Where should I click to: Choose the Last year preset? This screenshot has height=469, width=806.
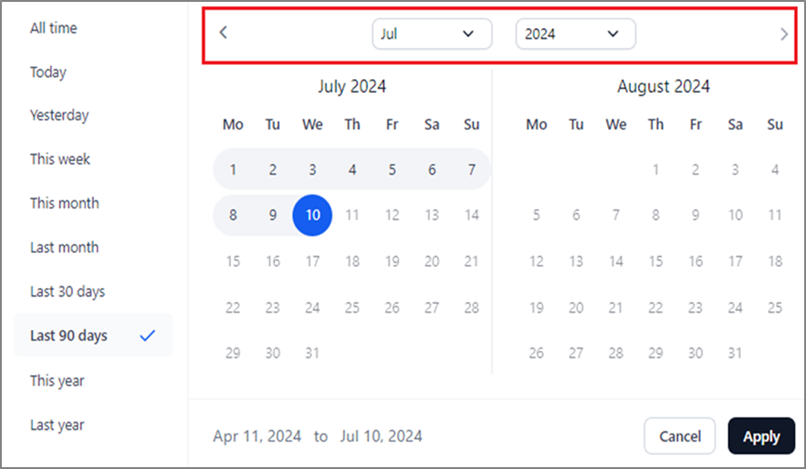tap(57, 425)
